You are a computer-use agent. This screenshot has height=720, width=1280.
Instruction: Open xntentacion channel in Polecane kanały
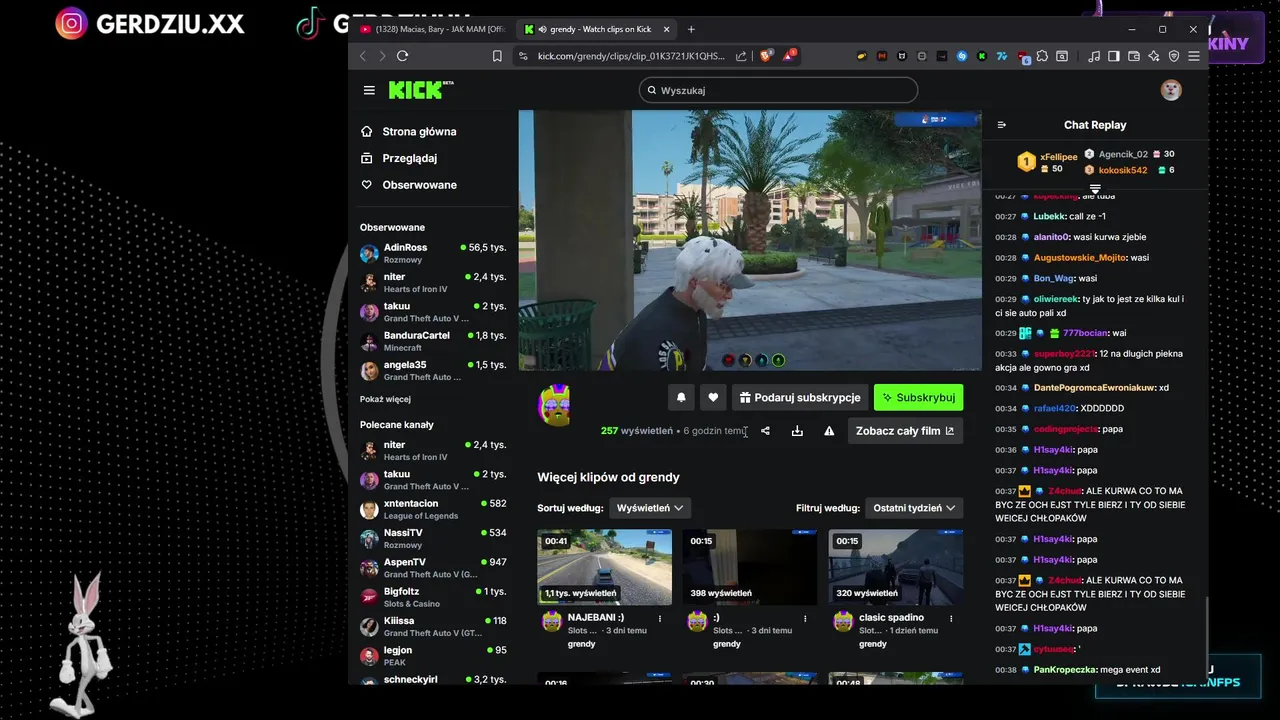(x=433, y=509)
